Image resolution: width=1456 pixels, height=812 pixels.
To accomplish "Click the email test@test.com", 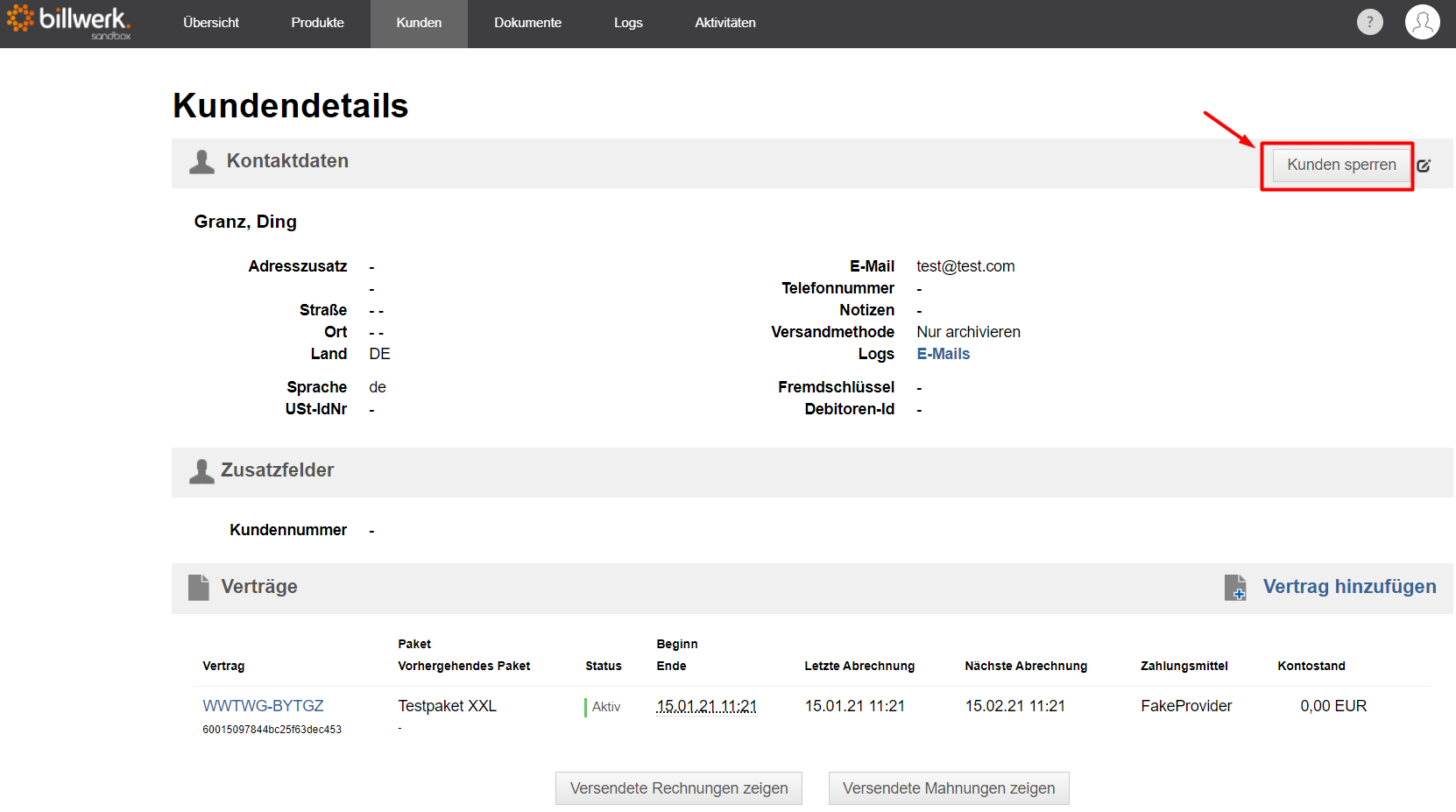I will click(965, 266).
